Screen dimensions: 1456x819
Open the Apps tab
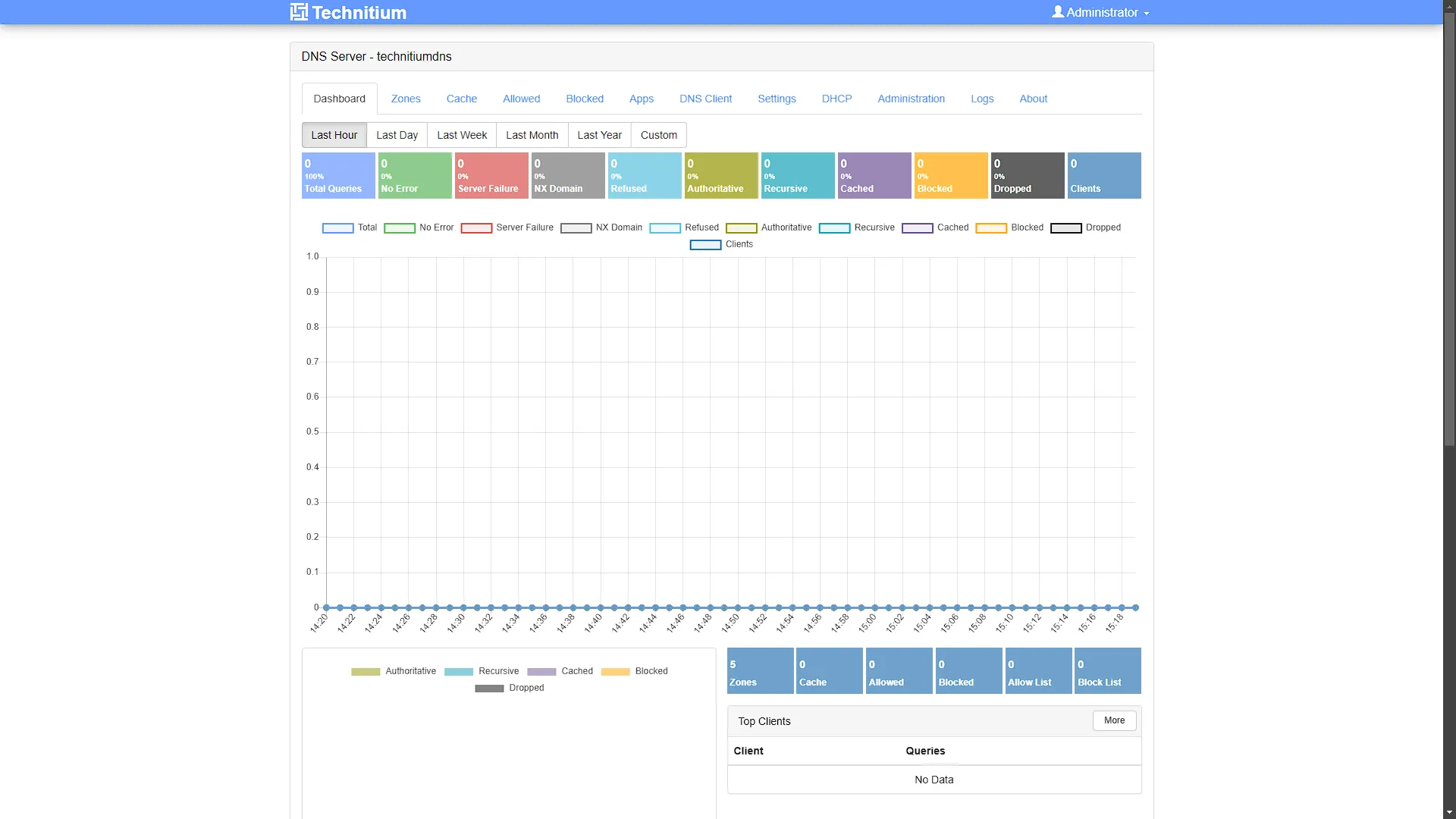[642, 99]
